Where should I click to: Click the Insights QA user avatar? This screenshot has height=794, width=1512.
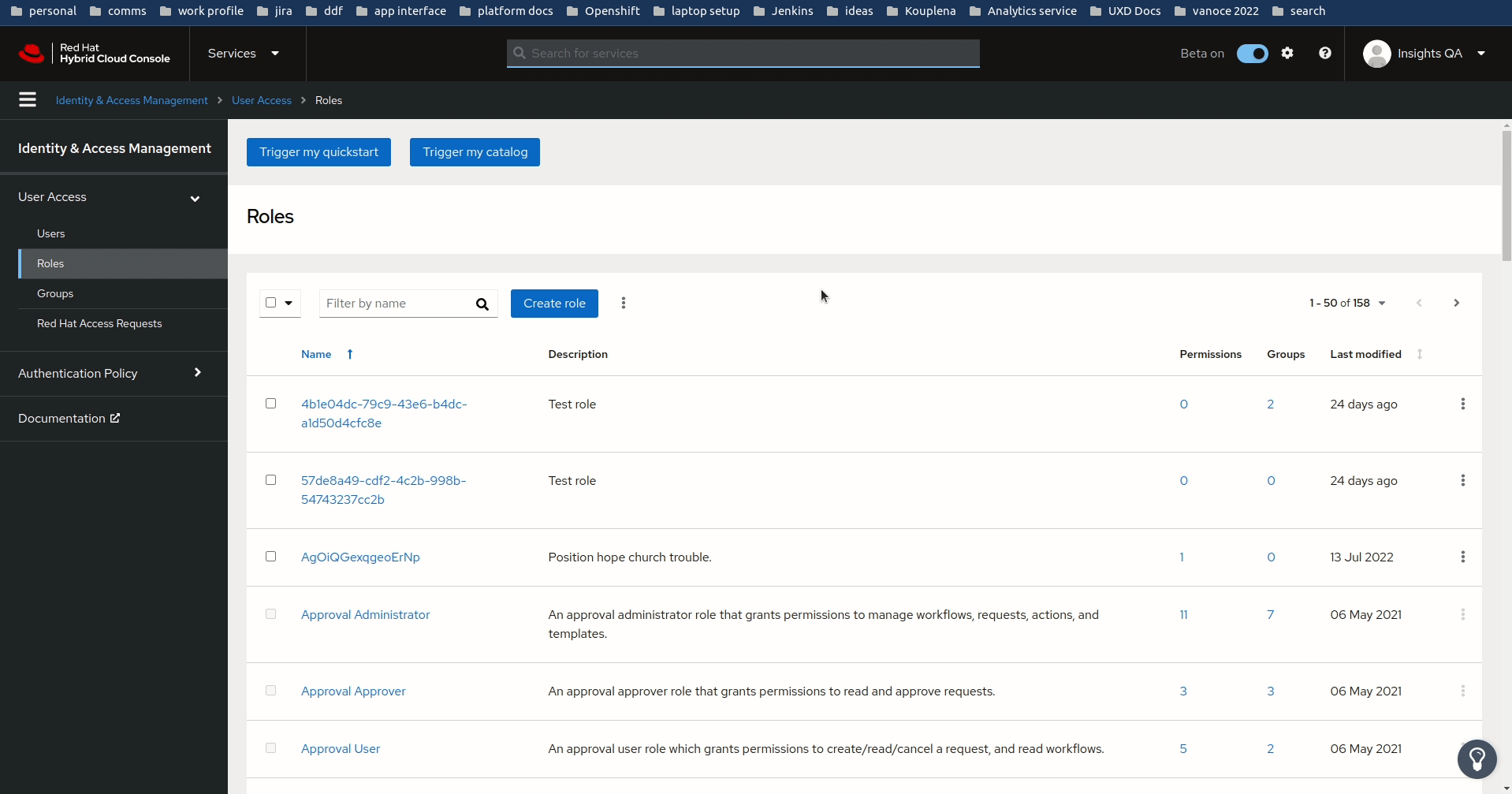[x=1377, y=54]
